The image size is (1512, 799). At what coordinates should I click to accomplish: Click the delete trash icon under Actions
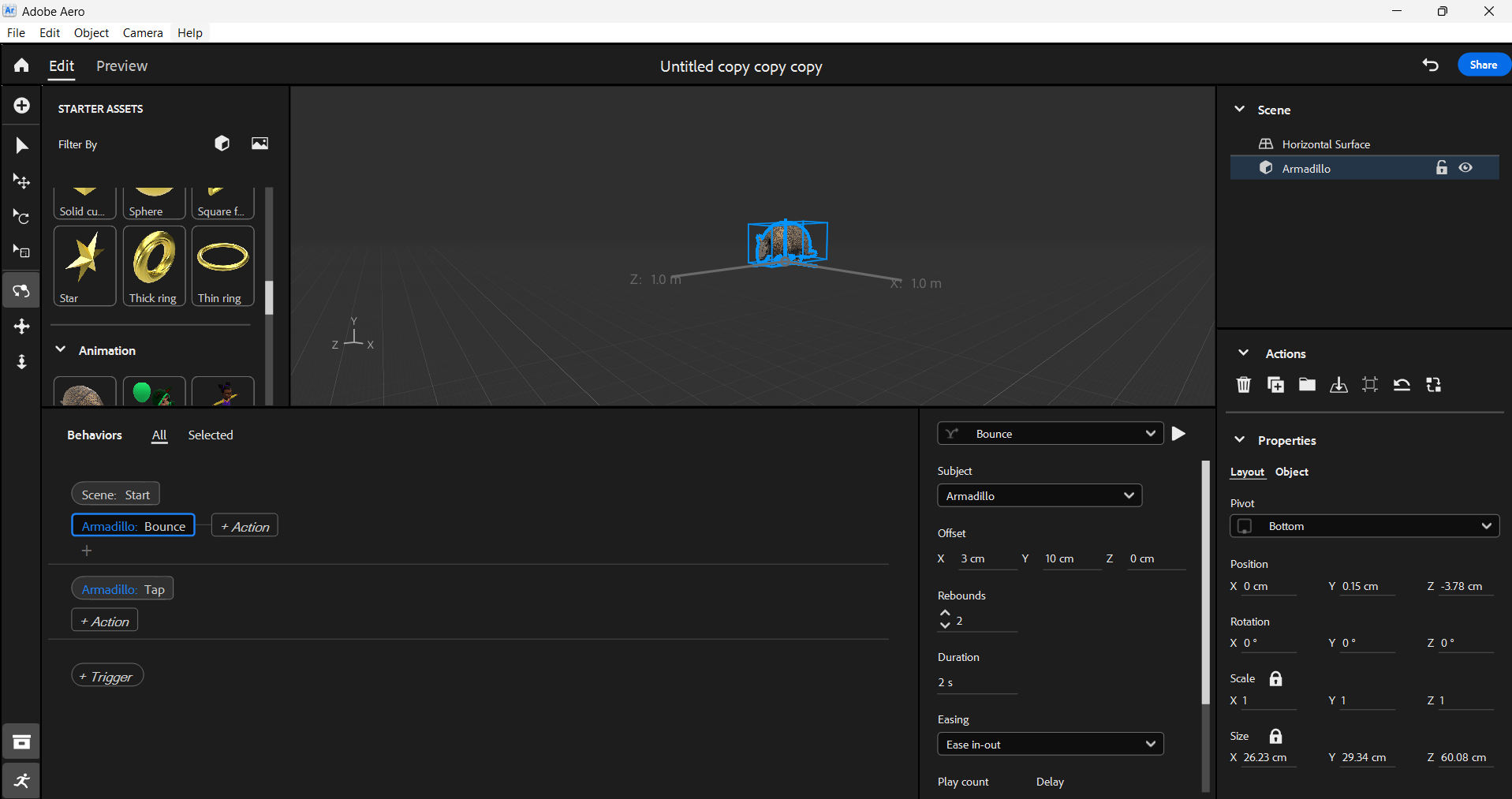coord(1243,385)
